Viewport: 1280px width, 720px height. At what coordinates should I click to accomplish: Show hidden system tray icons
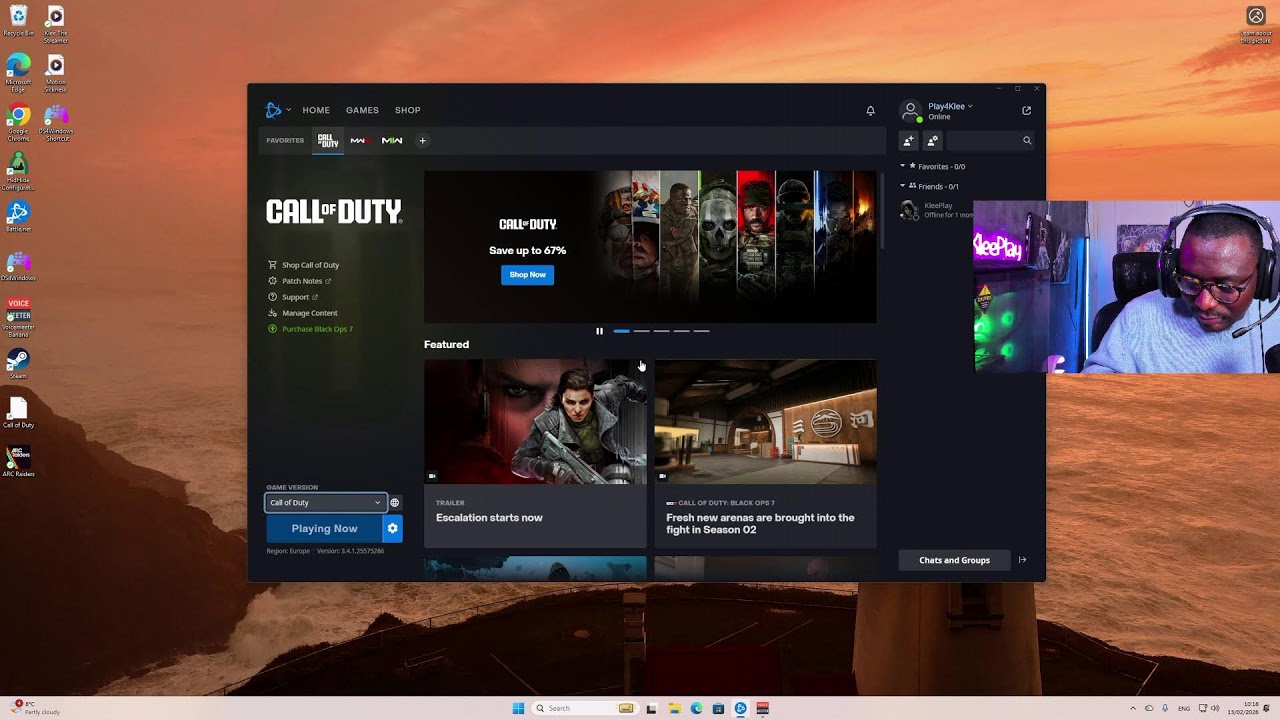click(x=1133, y=709)
